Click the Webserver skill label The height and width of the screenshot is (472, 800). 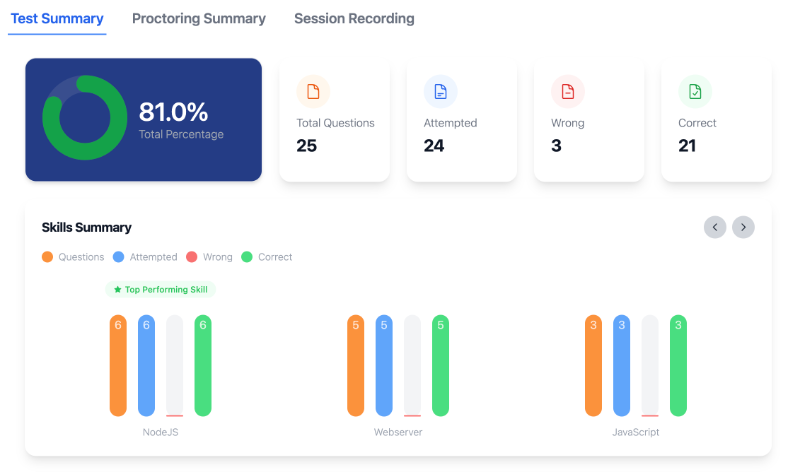(398, 432)
